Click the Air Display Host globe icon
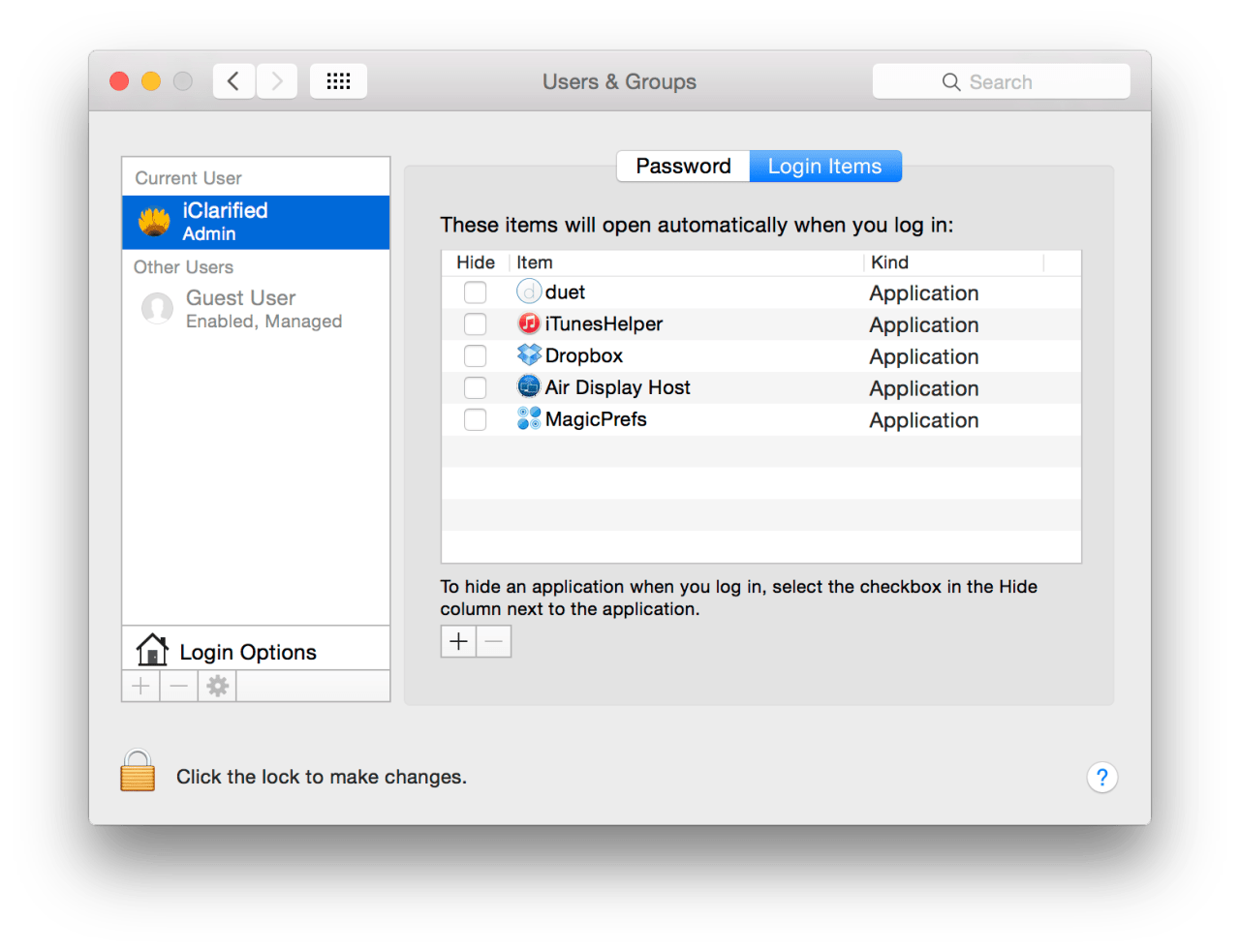Viewport: 1240px width, 952px height. point(529,386)
